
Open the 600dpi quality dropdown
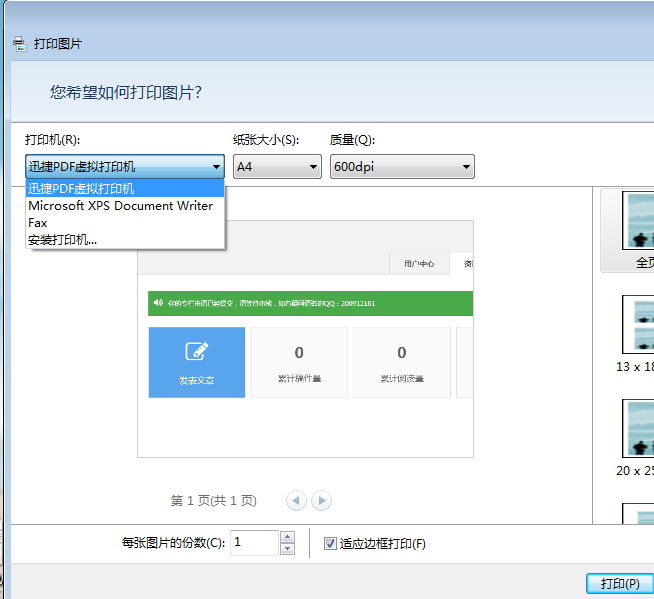point(402,166)
